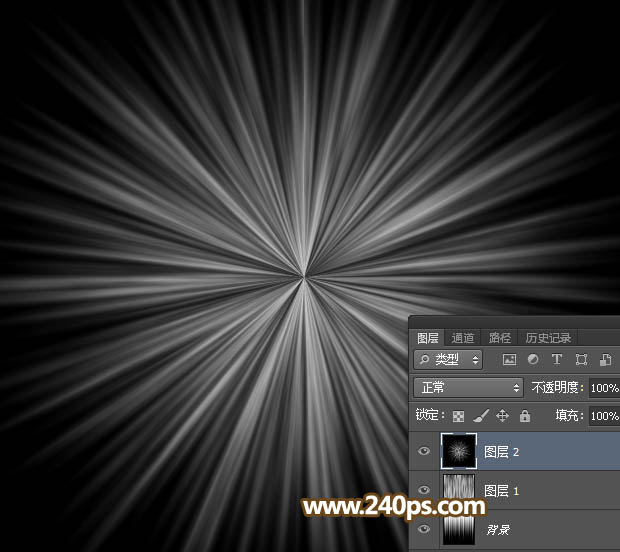620x552 pixels.
Task: Select the layer named 图层 2
Action: coord(501,452)
